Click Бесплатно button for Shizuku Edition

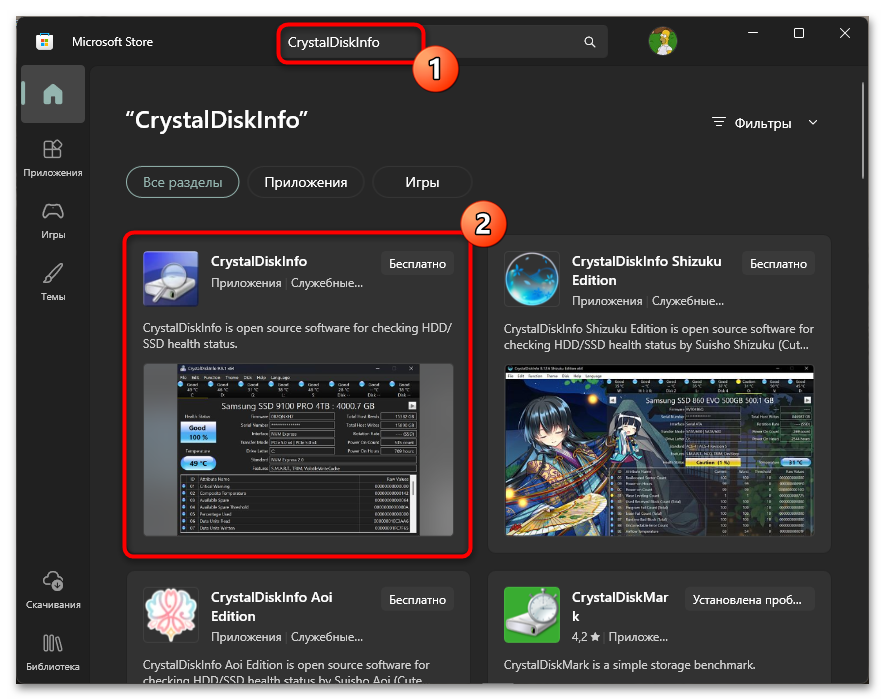[778, 264]
